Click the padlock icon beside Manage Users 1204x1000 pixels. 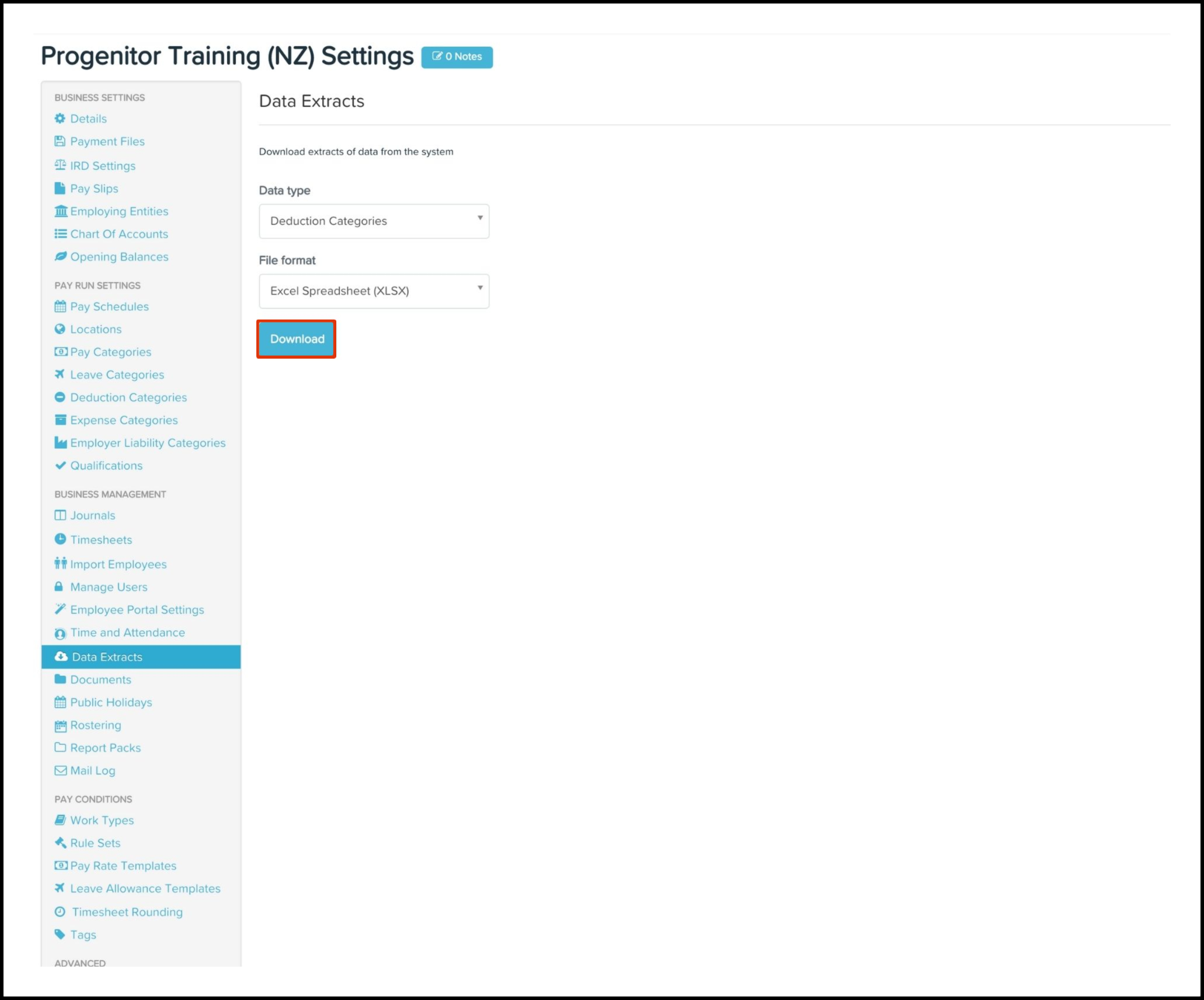coord(58,586)
